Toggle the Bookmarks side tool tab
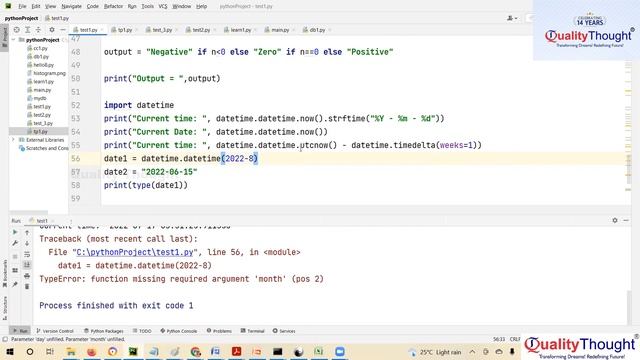The image size is (640, 360). [x=4, y=274]
